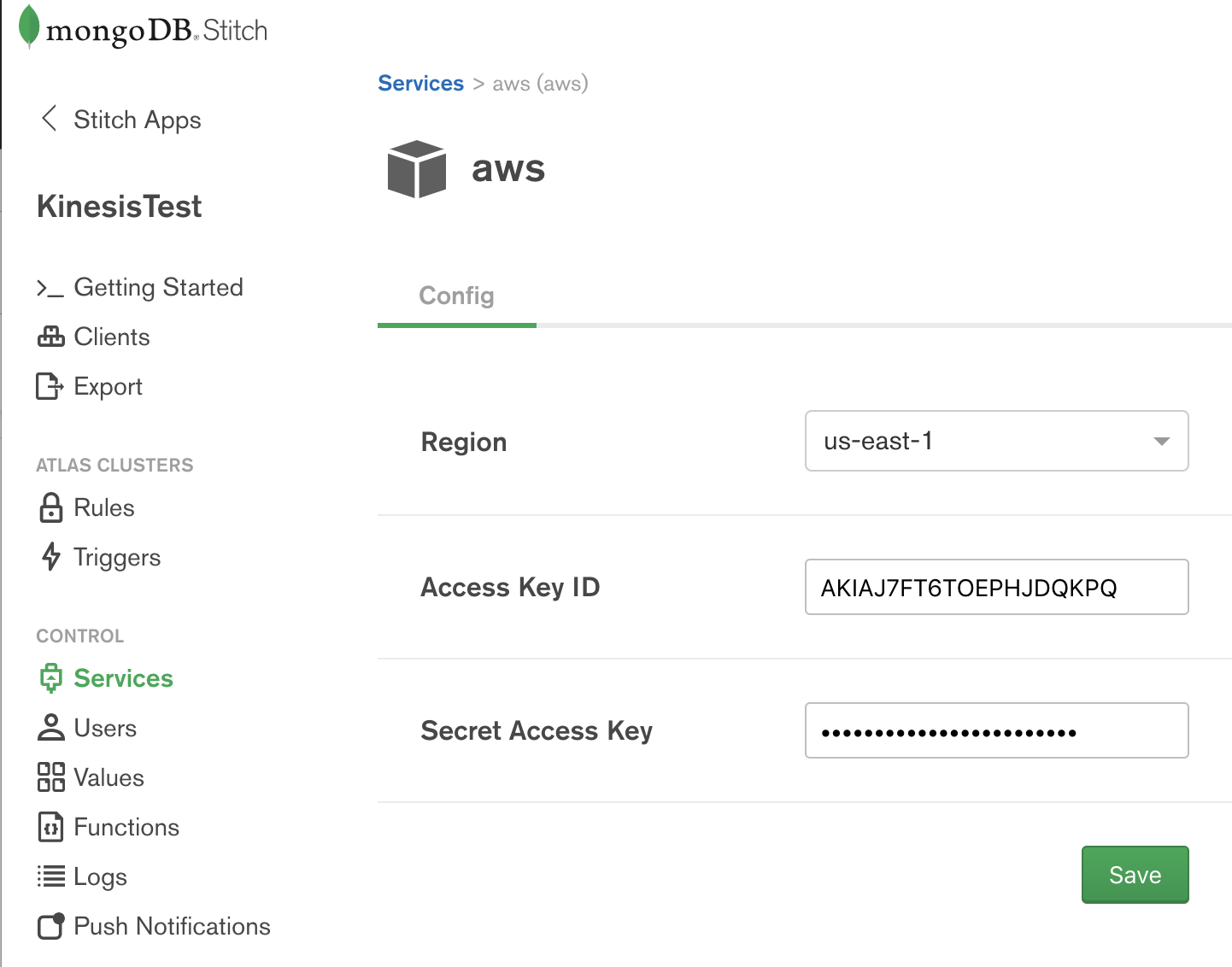Image resolution: width=1232 pixels, height=967 pixels.
Task: Click the Clients icon in sidebar
Action: [50, 337]
